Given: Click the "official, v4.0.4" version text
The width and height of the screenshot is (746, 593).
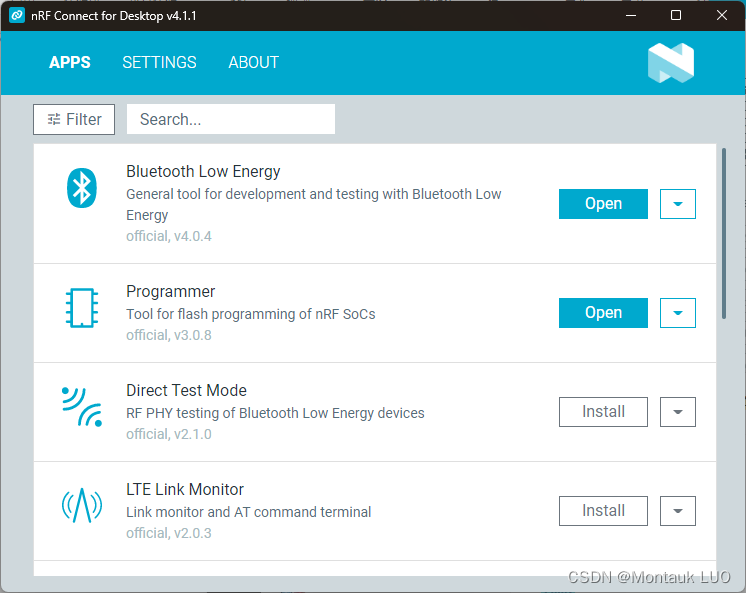Looking at the screenshot, I should click(169, 236).
